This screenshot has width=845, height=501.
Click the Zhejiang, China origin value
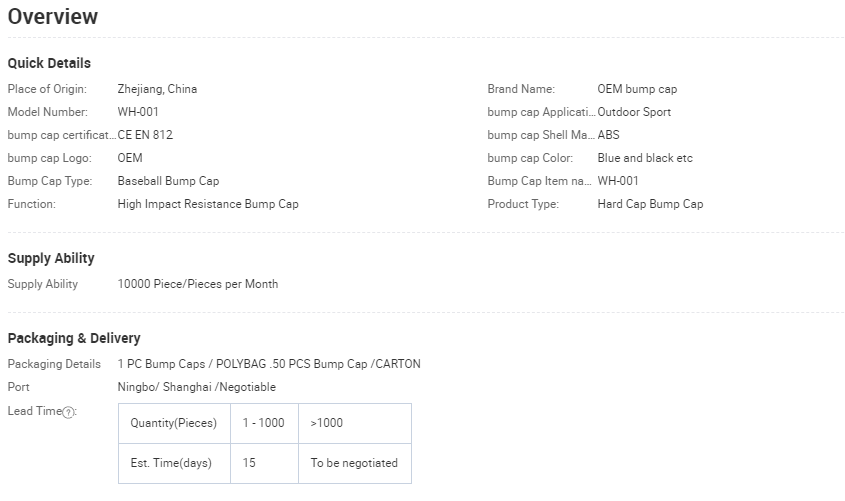(x=157, y=89)
